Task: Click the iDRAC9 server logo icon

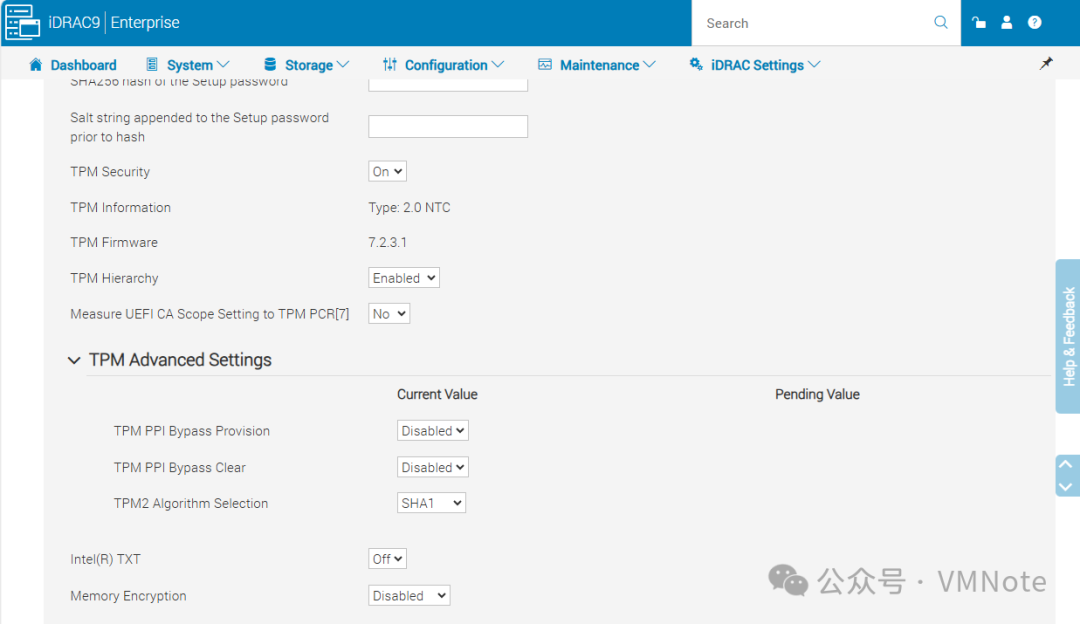Action: point(22,22)
